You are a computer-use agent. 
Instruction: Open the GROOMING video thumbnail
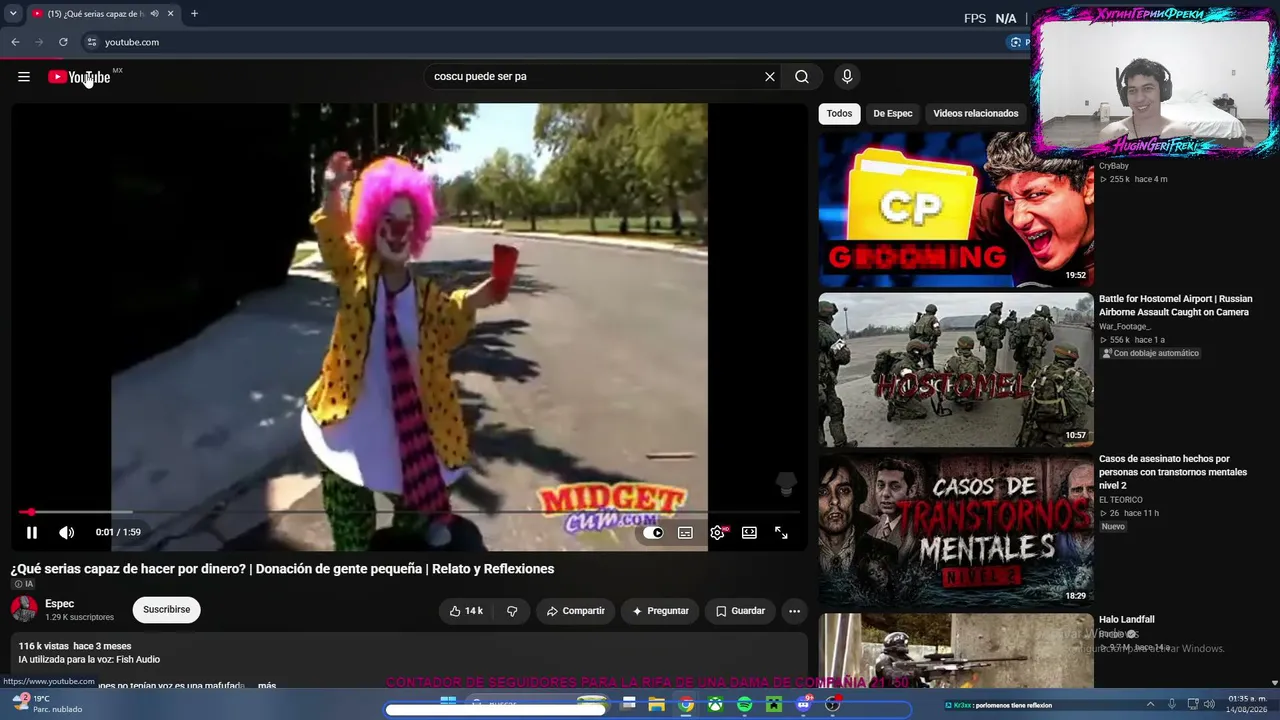tap(956, 211)
